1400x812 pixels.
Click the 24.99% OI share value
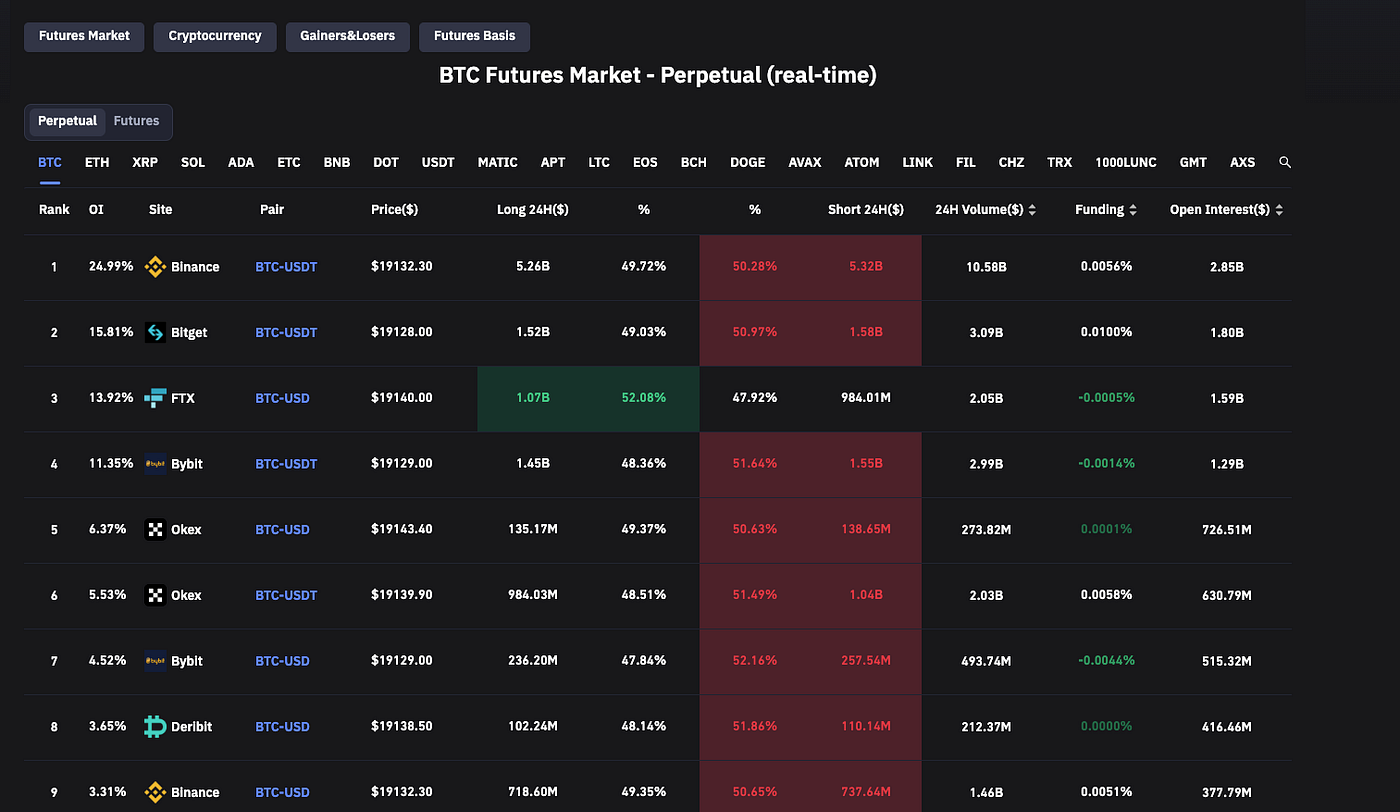111,267
